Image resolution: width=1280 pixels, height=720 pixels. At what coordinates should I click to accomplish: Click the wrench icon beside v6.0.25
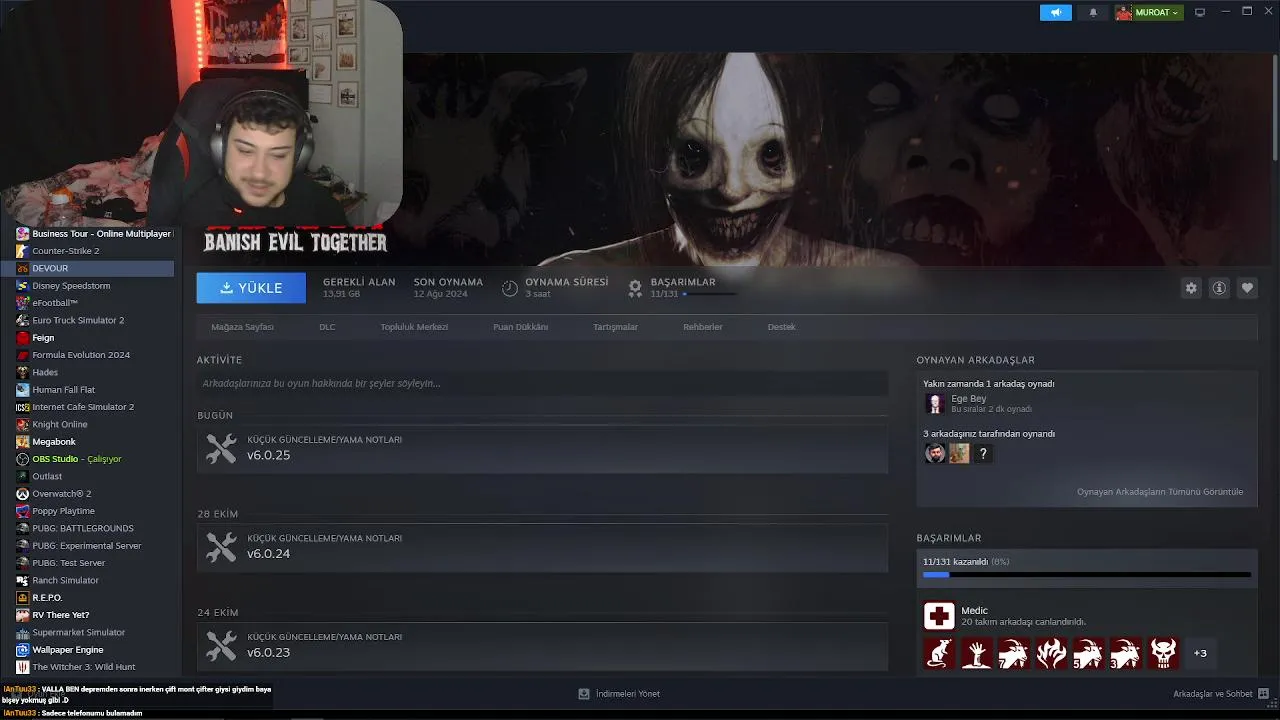point(221,448)
